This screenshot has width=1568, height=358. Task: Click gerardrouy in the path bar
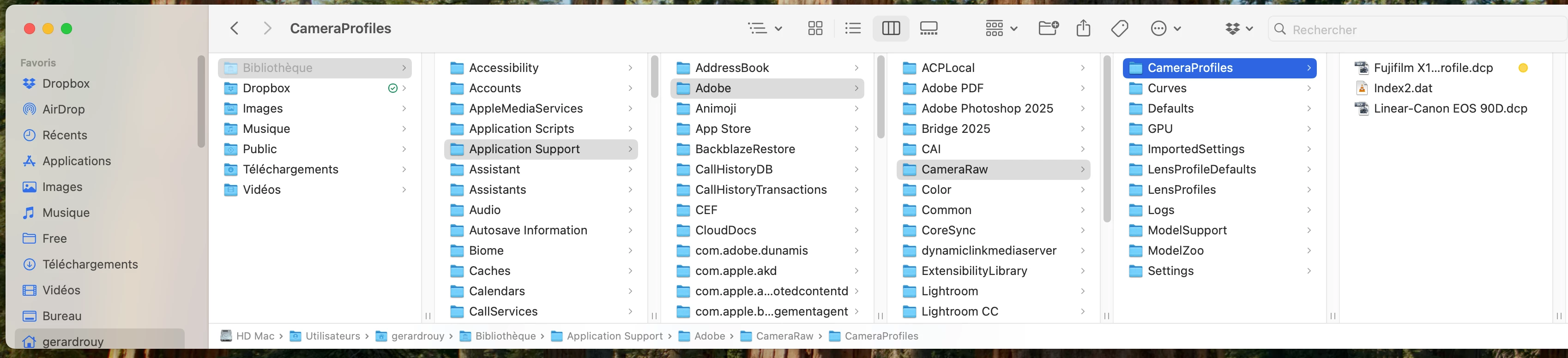point(410,336)
